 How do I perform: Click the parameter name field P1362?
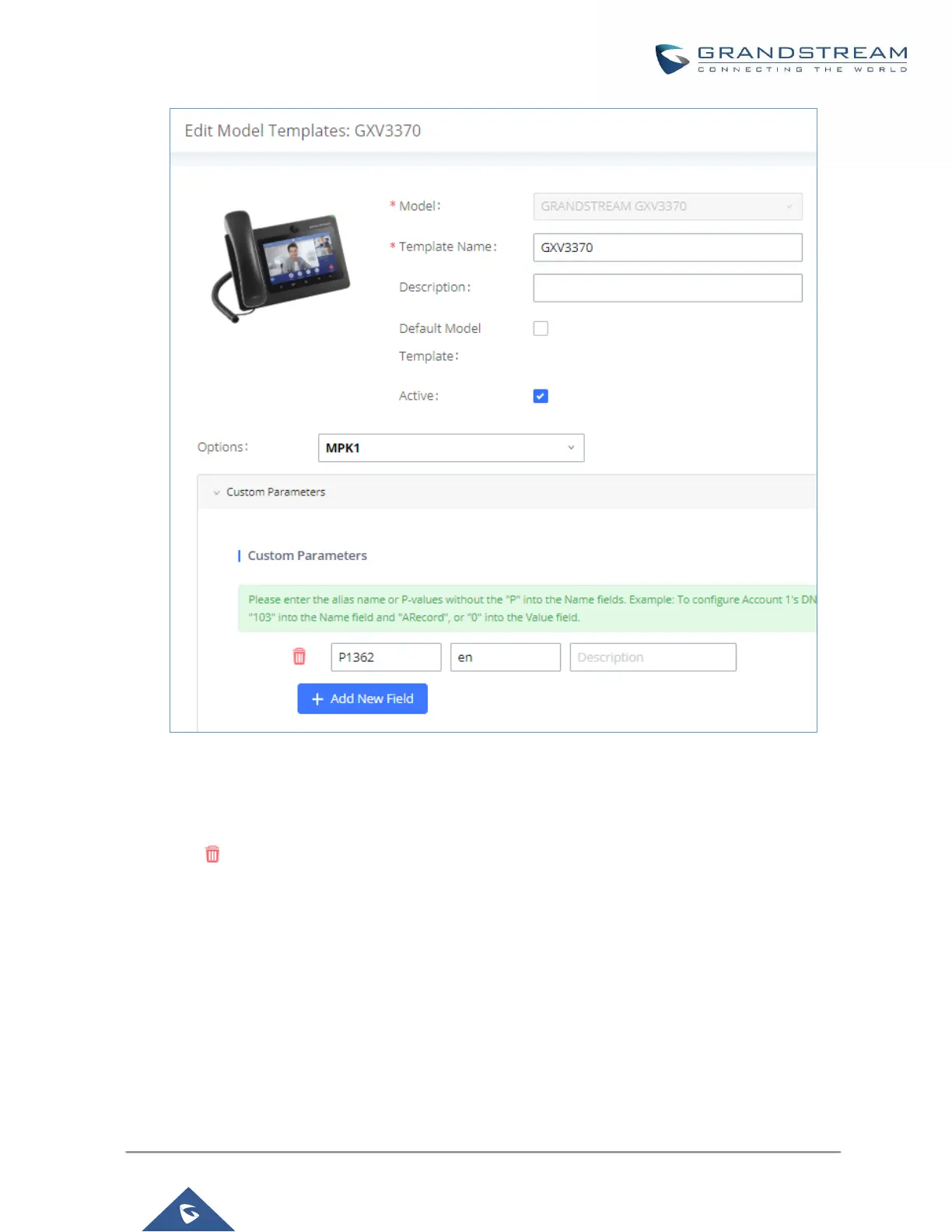(x=386, y=657)
